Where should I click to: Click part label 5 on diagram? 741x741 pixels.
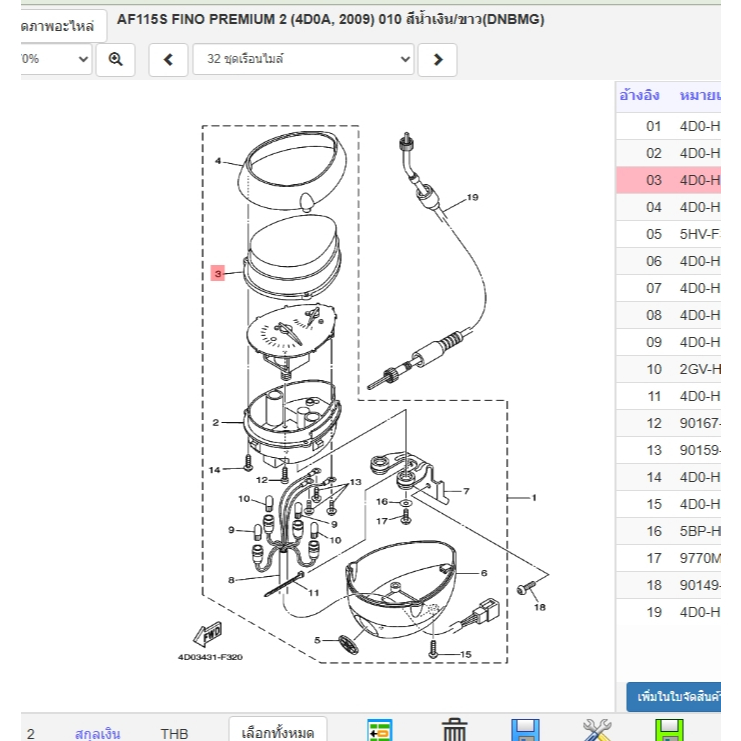click(x=317, y=640)
